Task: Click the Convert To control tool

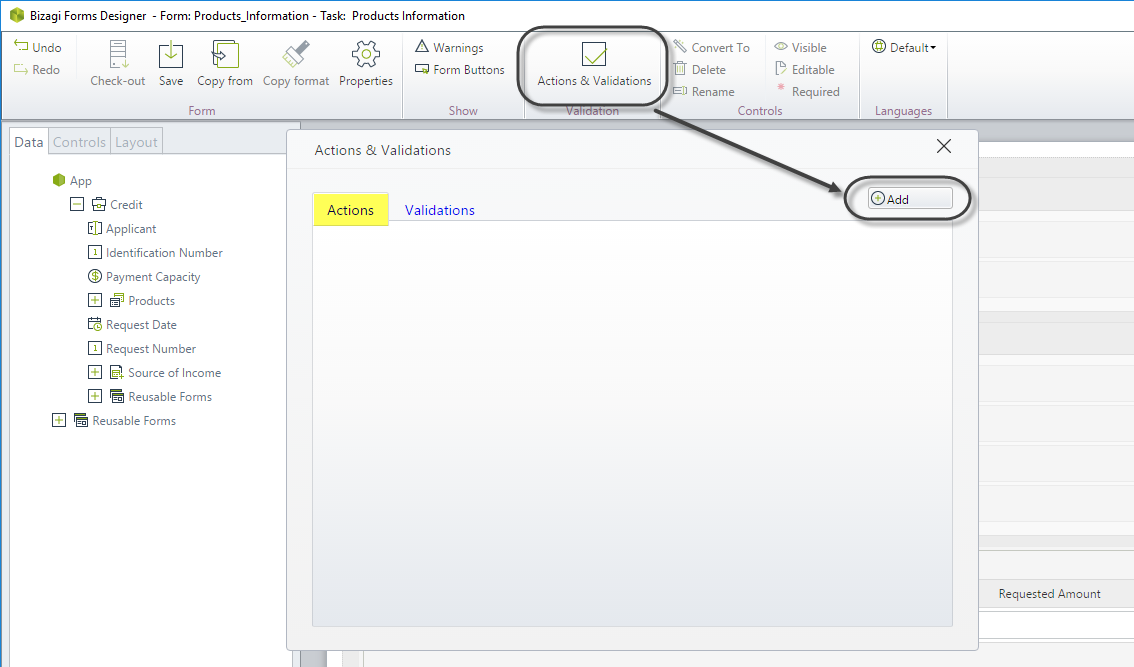Action: tap(712, 47)
